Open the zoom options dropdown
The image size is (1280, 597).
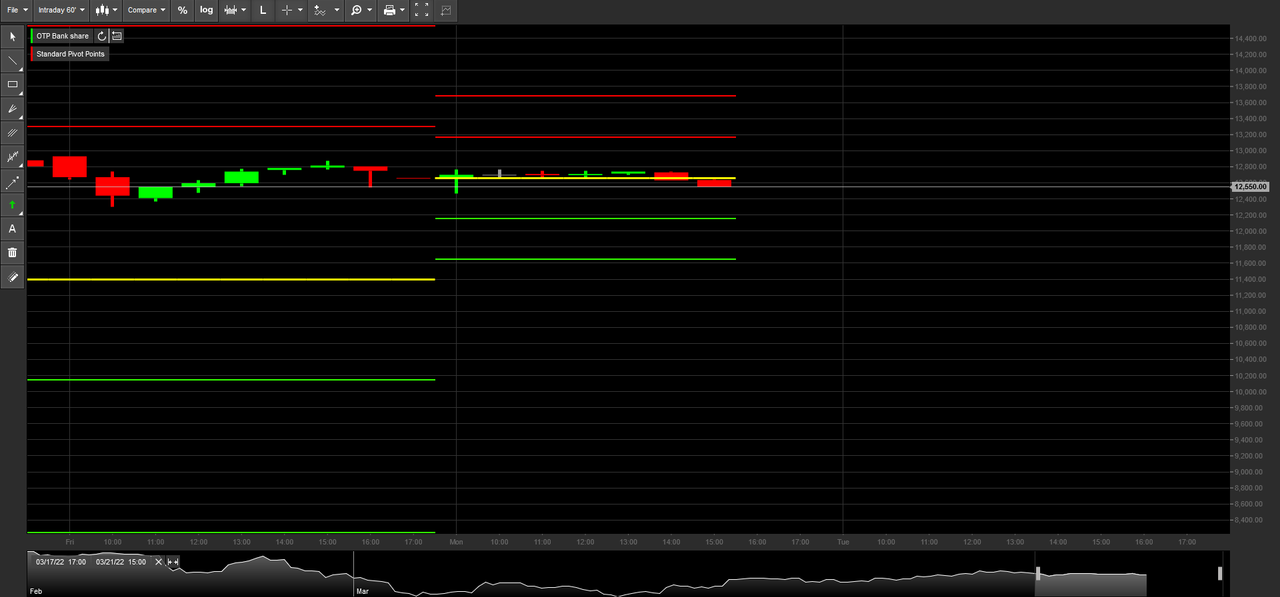[x=360, y=10]
